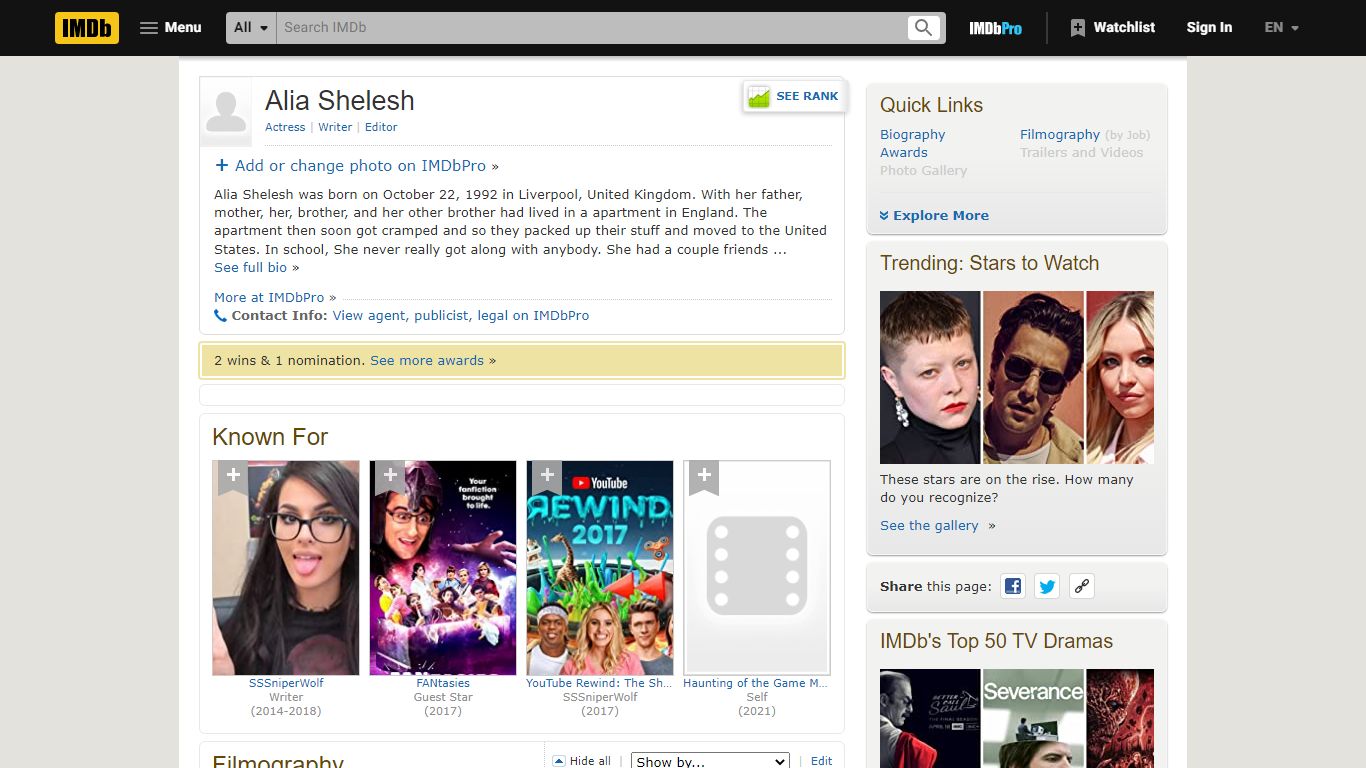The width and height of the screenshot is (1366, 768).
Task: Open Filmography quick link
Action: (1060, 135)
